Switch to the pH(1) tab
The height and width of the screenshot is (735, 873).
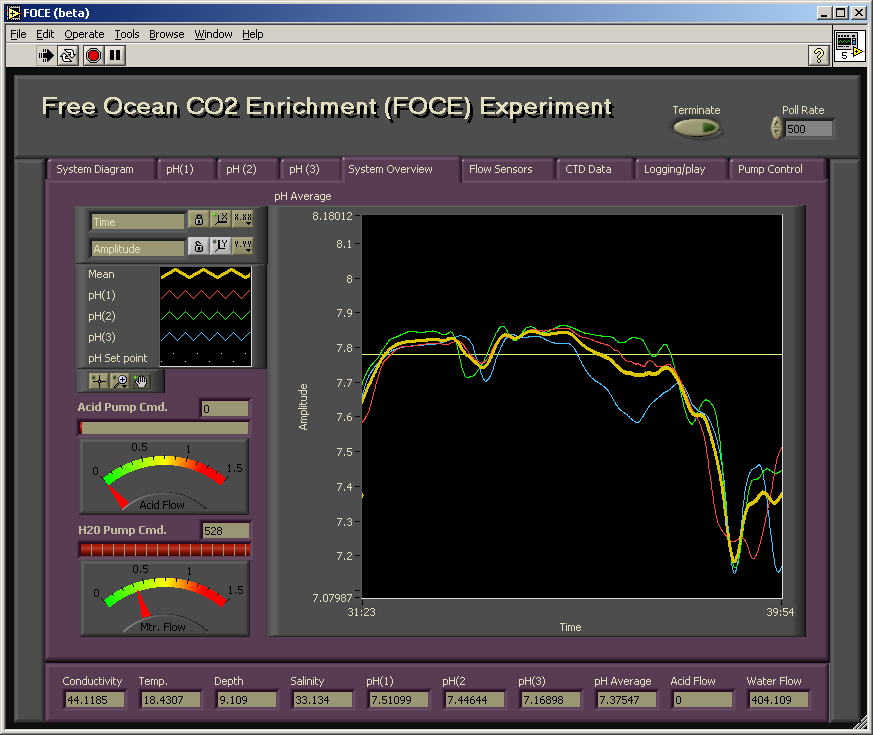[185, 169]
